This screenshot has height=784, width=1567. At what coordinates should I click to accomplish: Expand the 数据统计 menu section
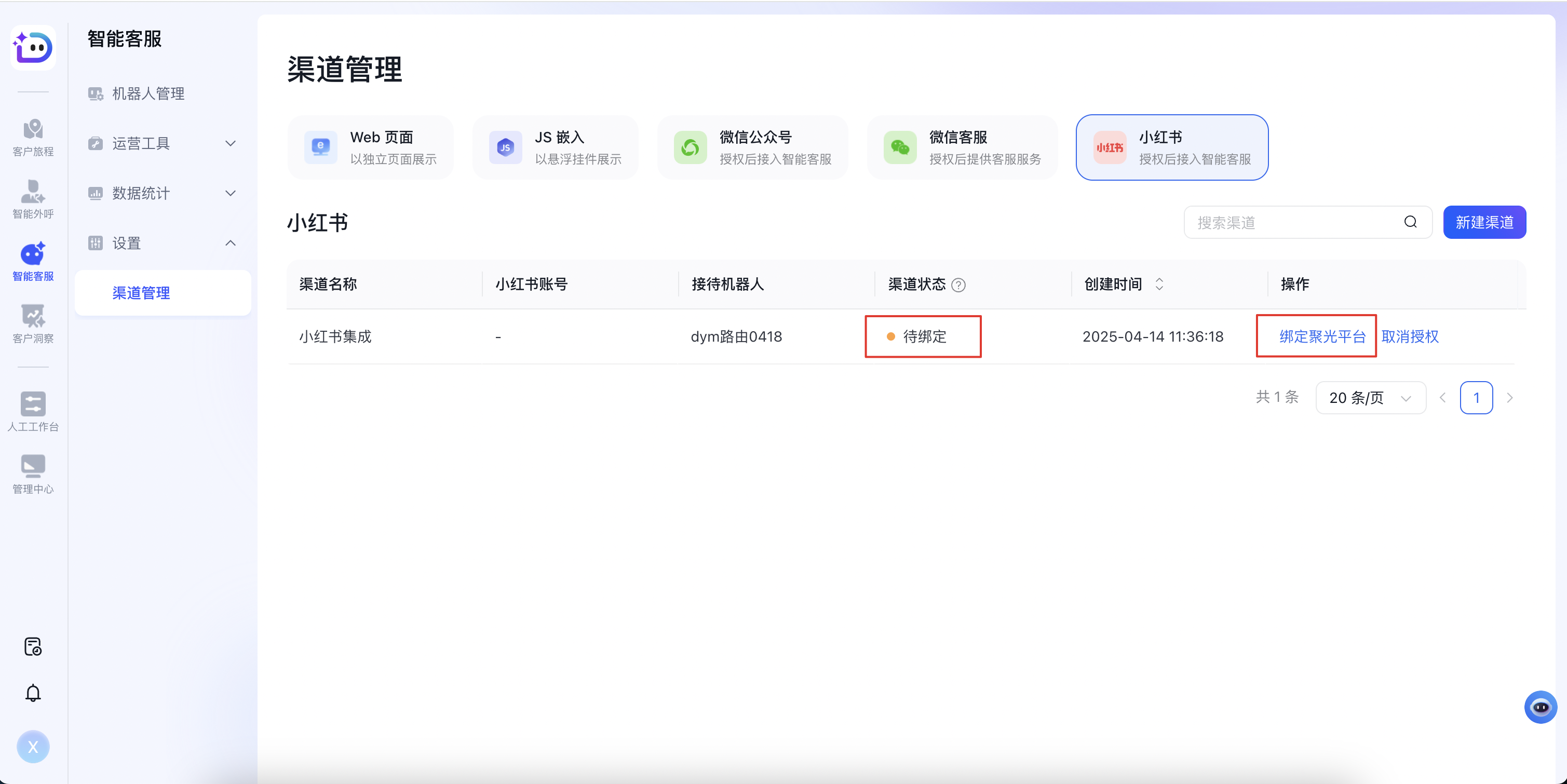(x=161, y=194)
